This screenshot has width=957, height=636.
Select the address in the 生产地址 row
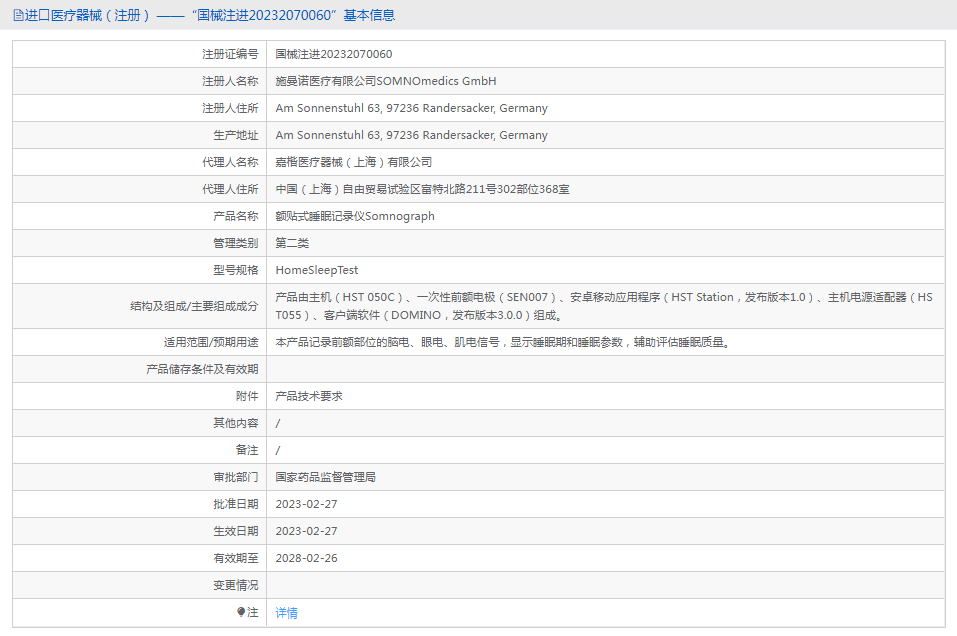(x=411, y=135)
